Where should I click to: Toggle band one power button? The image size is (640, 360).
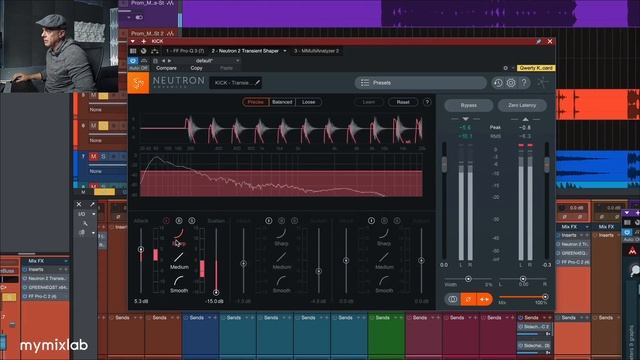(x=166, y=221)
